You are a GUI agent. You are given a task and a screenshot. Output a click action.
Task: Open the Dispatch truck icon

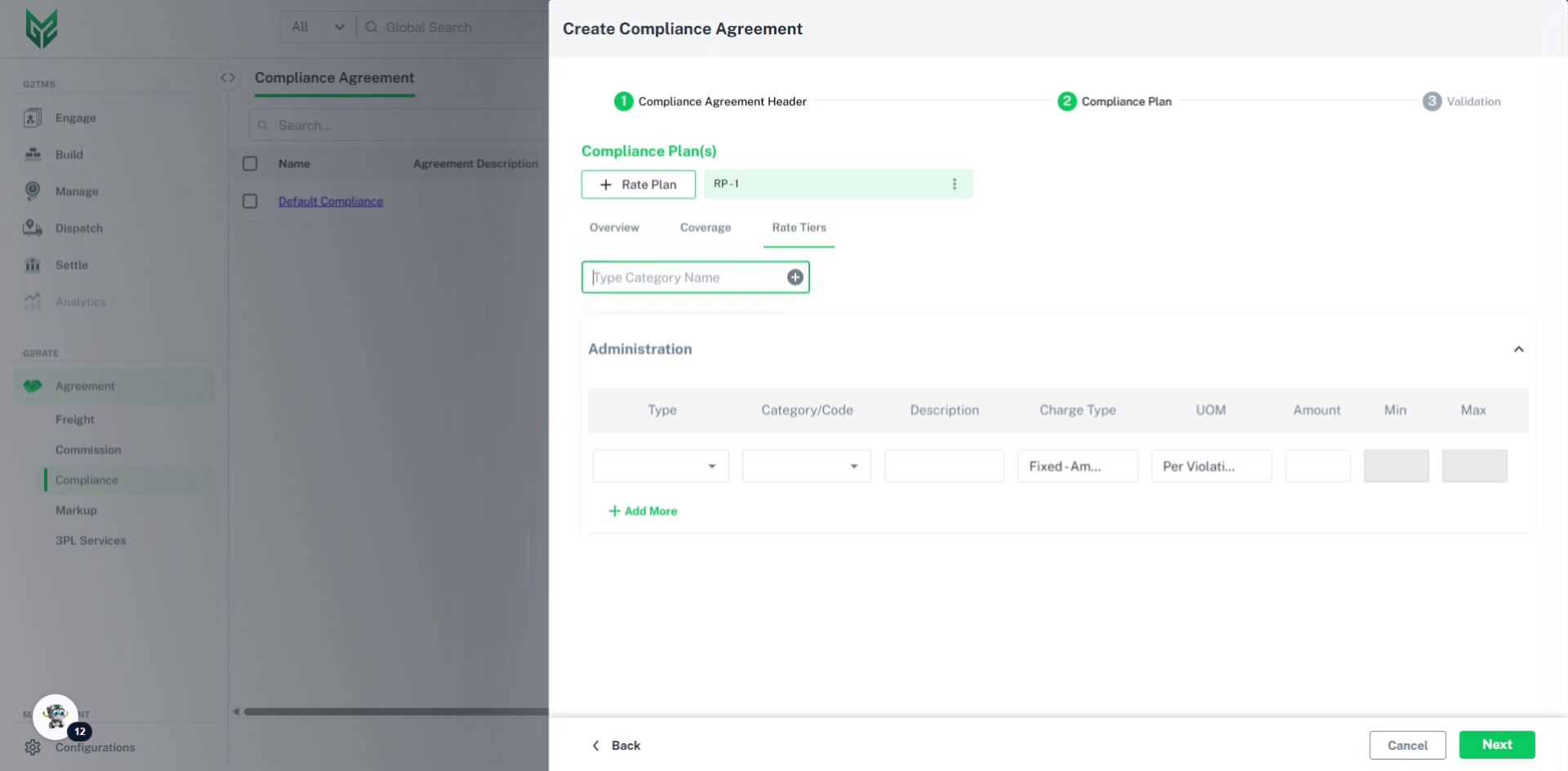pos(33,228)
